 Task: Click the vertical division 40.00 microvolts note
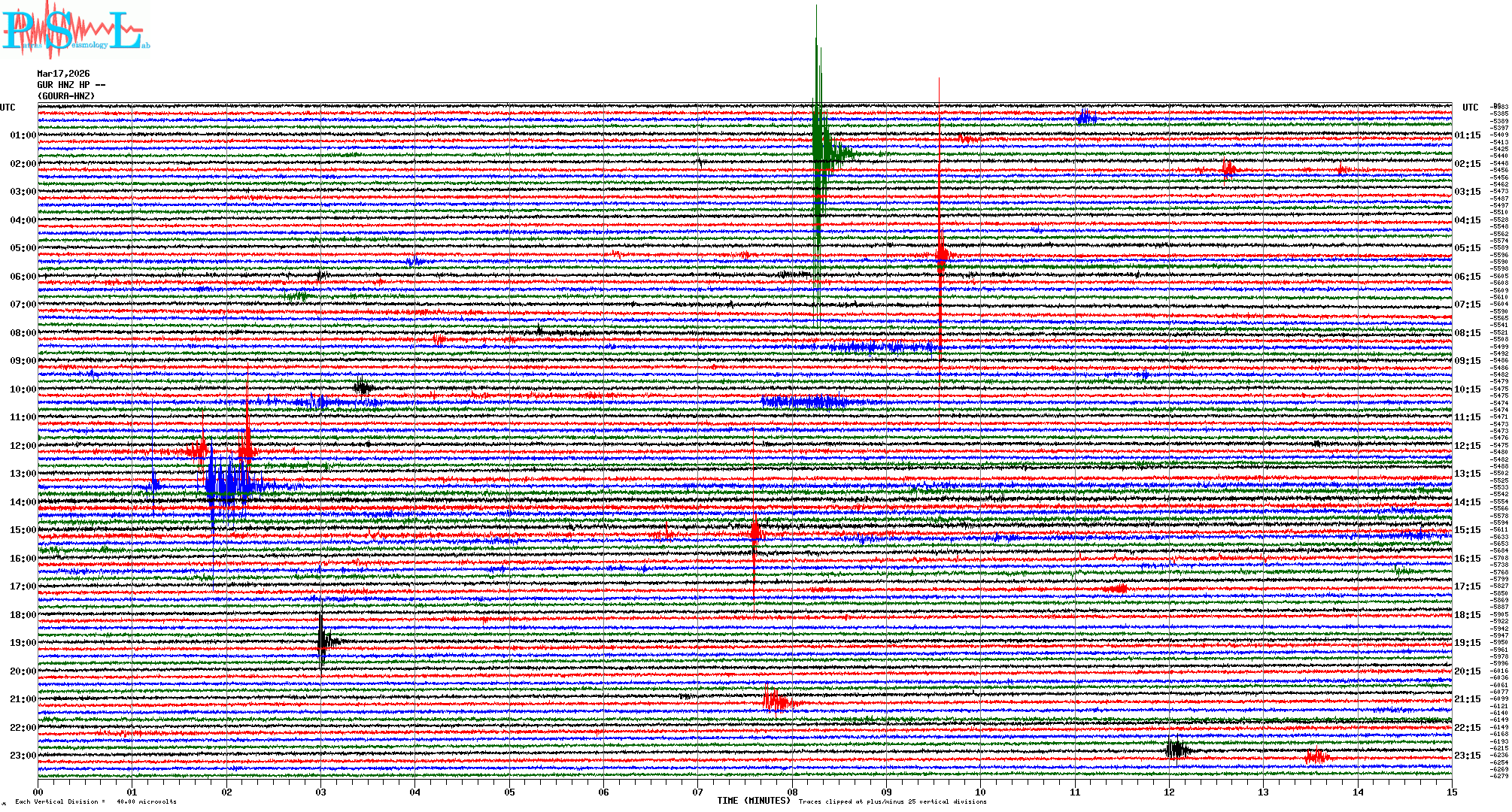pos(96,801)
